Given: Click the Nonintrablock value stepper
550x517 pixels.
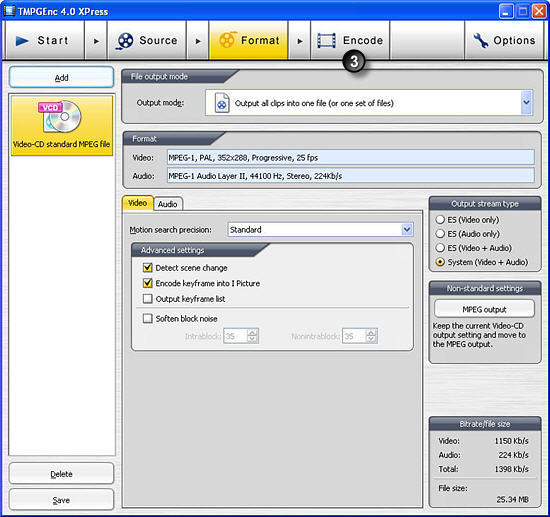Looking at the screenshot, I should coord(371,336).
